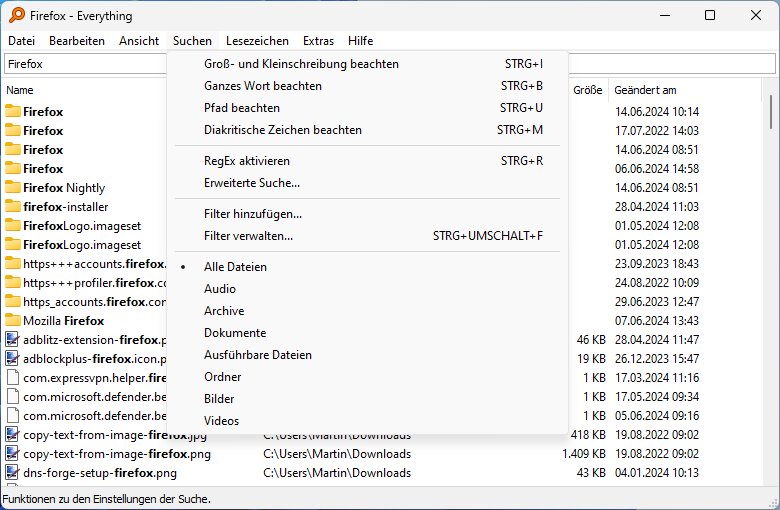This screenshot has width=780, height=510.
Task: Select the firefox-installer folder icon
Action: 13,207
